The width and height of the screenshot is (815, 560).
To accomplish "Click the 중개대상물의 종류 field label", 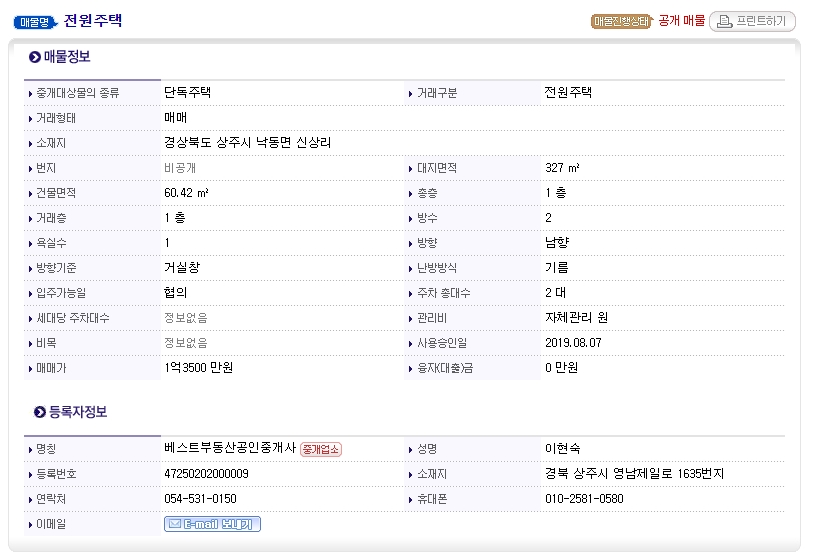I will click(77, 93).
